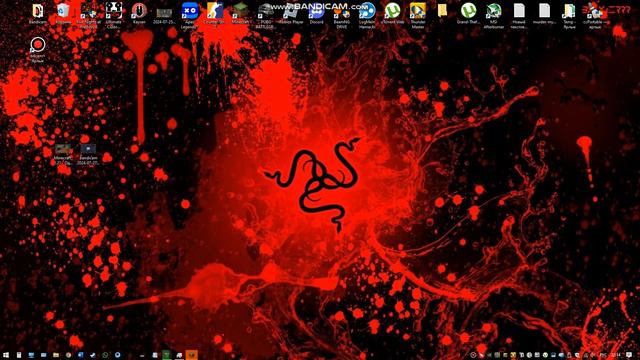
Task: Select the murder my... text file
Action: click(544, 13)
